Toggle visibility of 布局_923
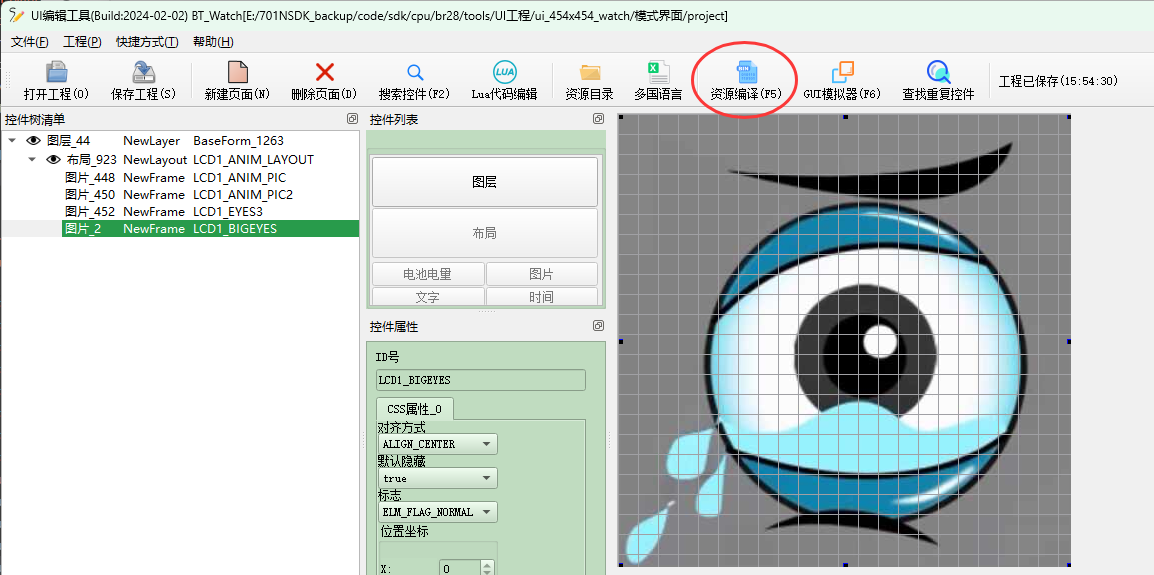Image resolution: width=1154 pixels, height=575 pixels. click(x=53, y=160)
